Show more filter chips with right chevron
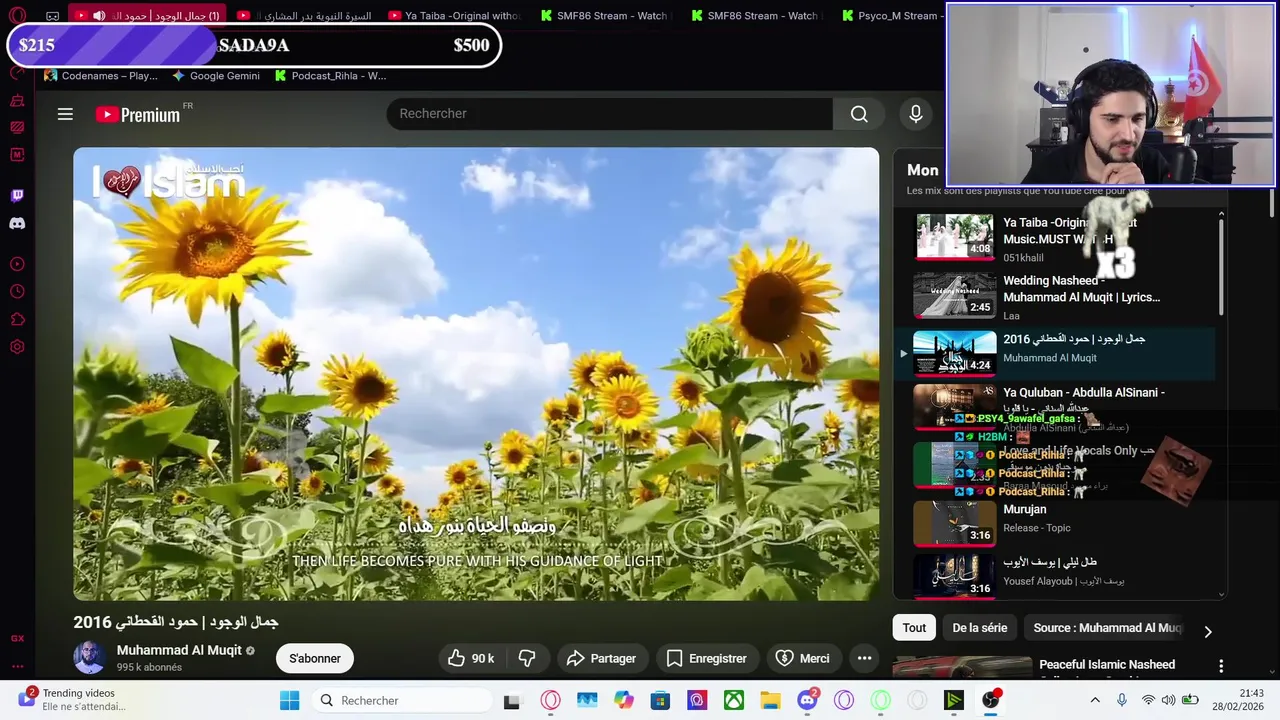 [1207, 631]
